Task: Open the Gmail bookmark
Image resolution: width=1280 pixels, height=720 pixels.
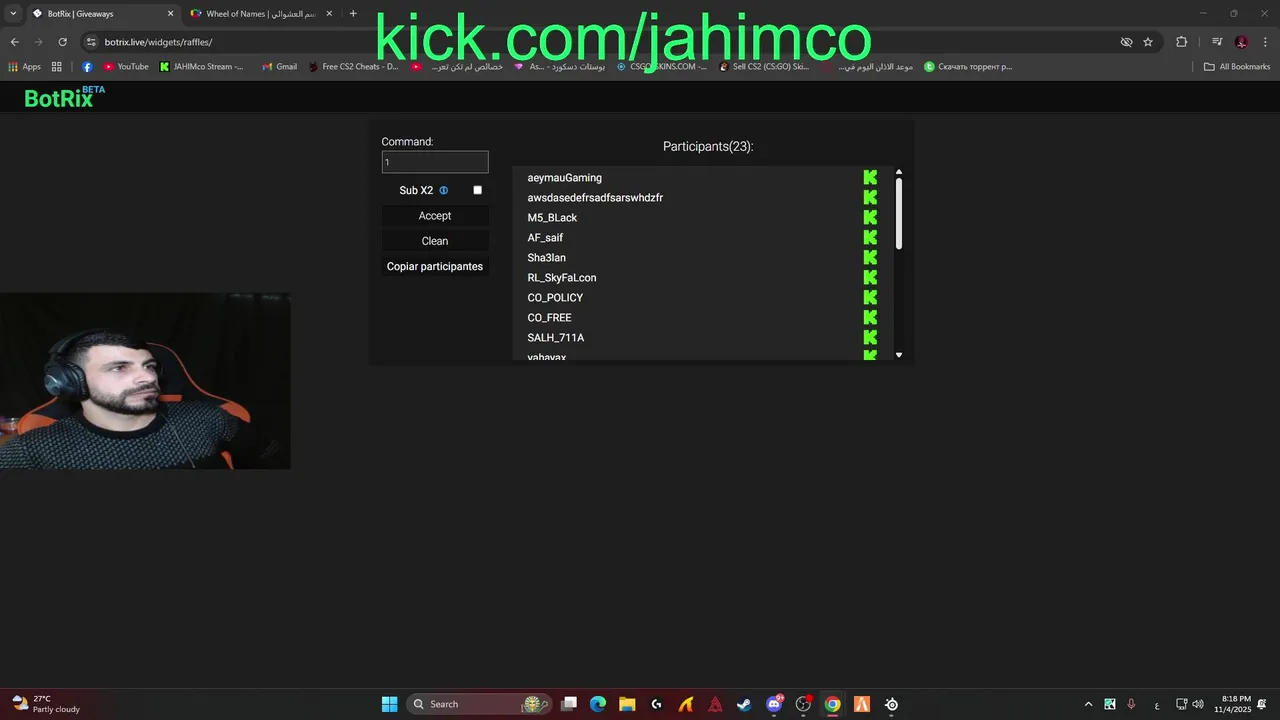Action: (279, 67)
